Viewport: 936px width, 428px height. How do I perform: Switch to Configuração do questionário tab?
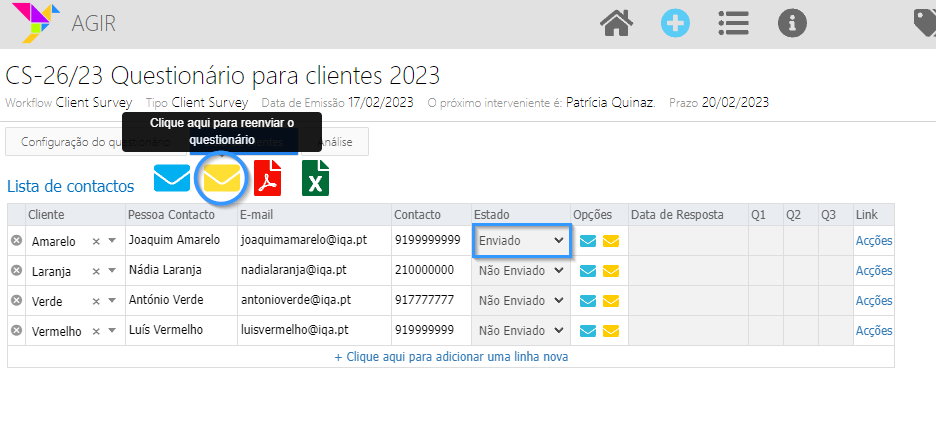coord(96,142)
